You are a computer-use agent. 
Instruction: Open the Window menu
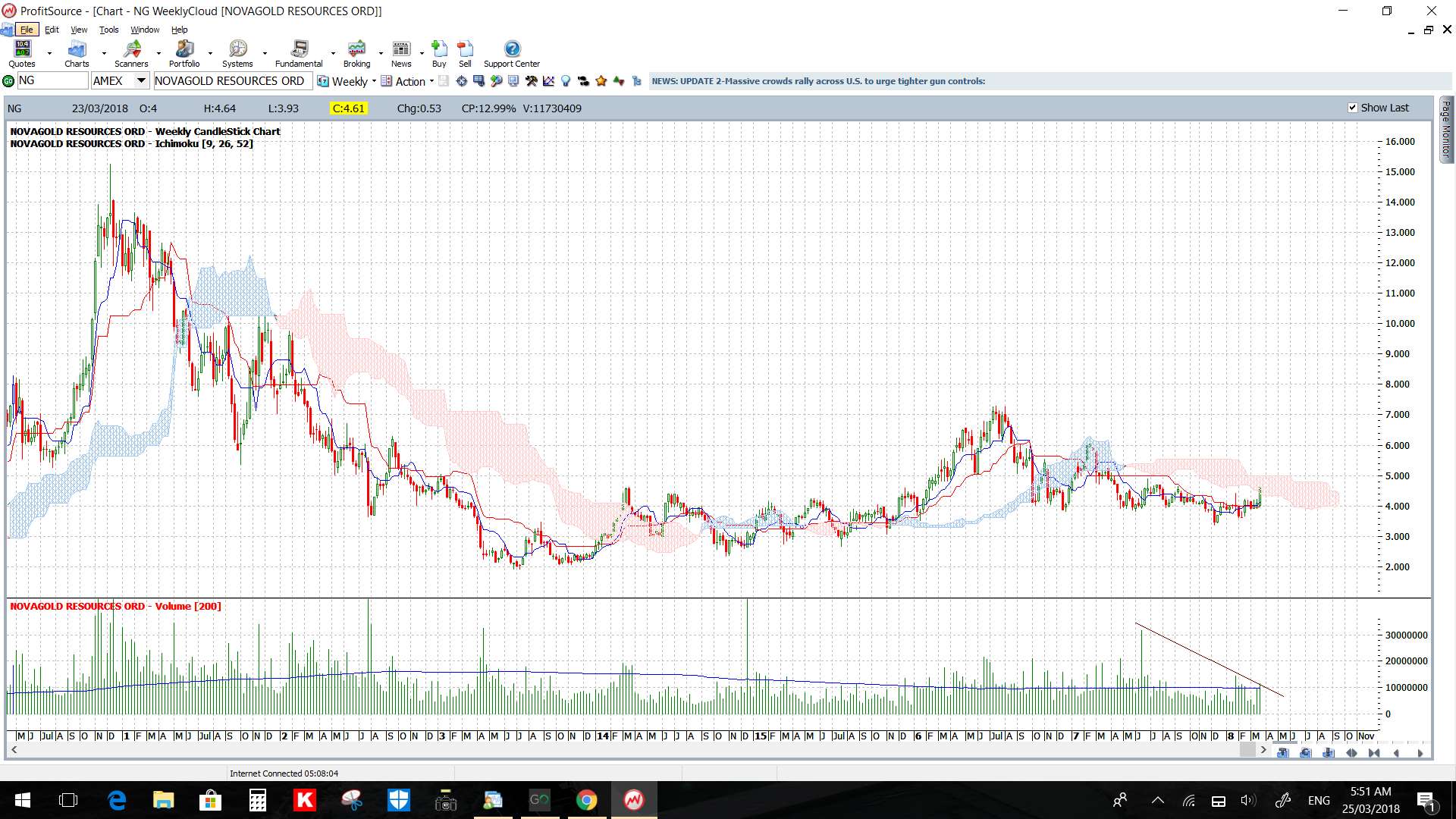pyautogui.click(x=145, y=30)
